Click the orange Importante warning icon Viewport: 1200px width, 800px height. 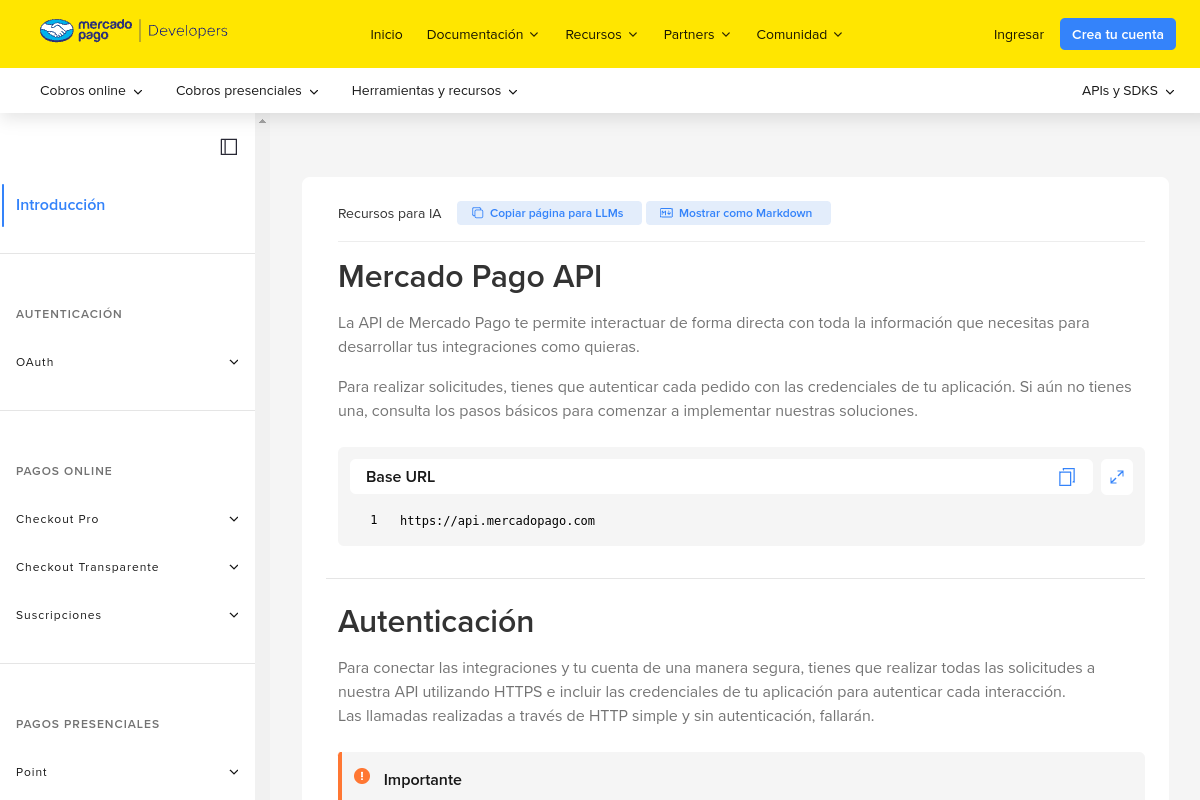click(x=363, y=777)
